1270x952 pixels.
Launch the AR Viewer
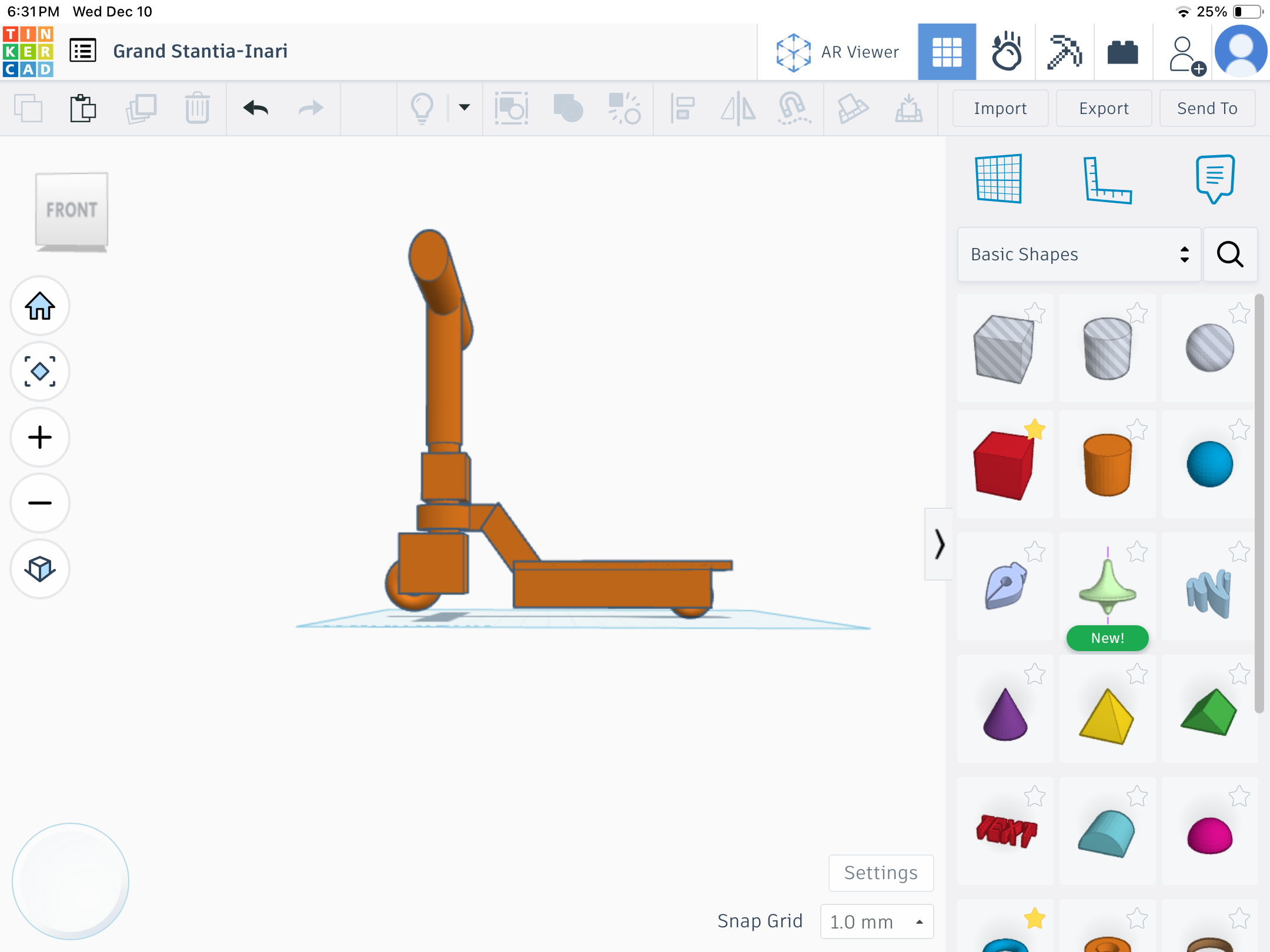pyautogui.click(x=837, y=52)
